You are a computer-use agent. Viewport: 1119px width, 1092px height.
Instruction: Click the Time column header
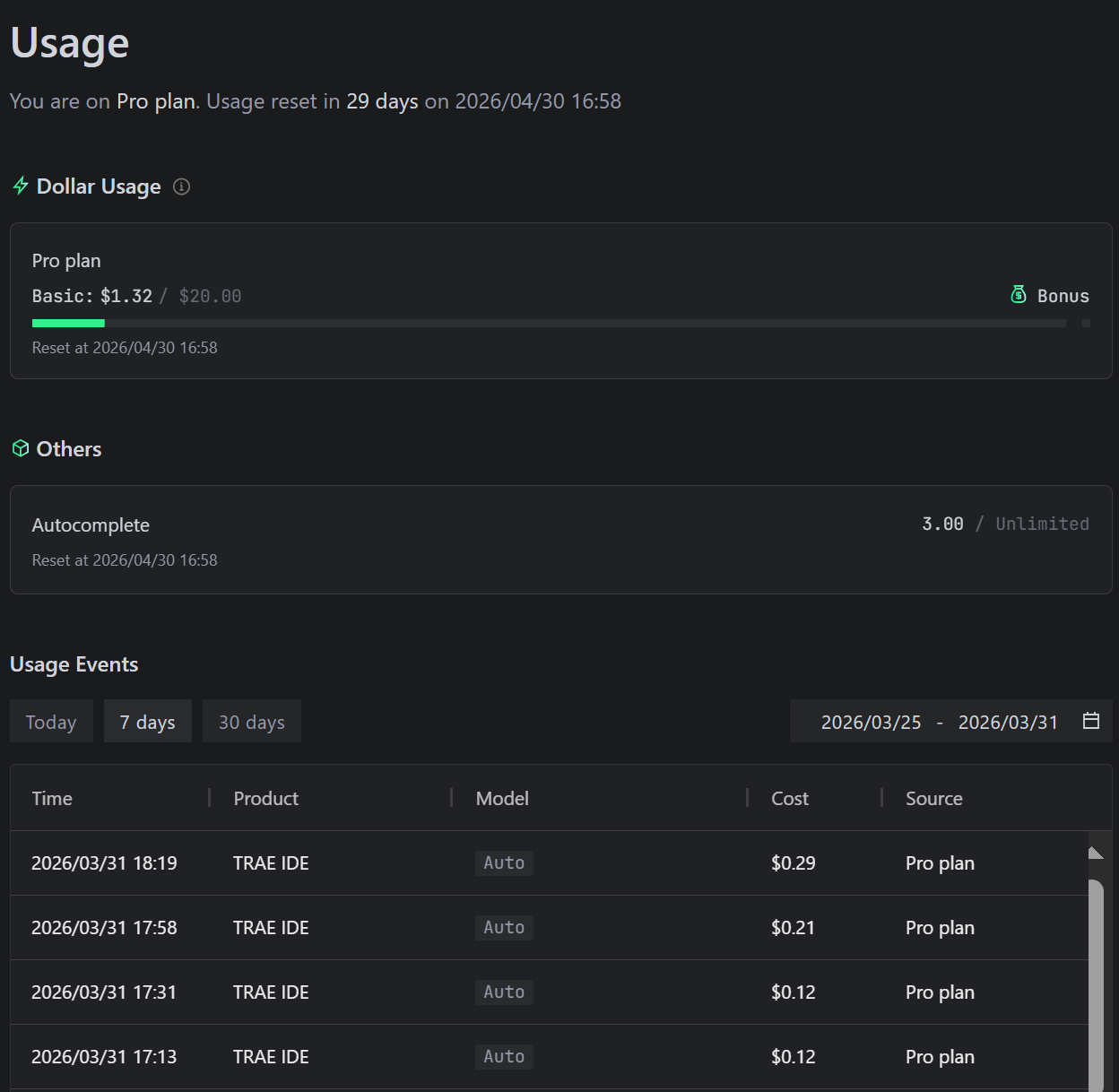(52, 798)
